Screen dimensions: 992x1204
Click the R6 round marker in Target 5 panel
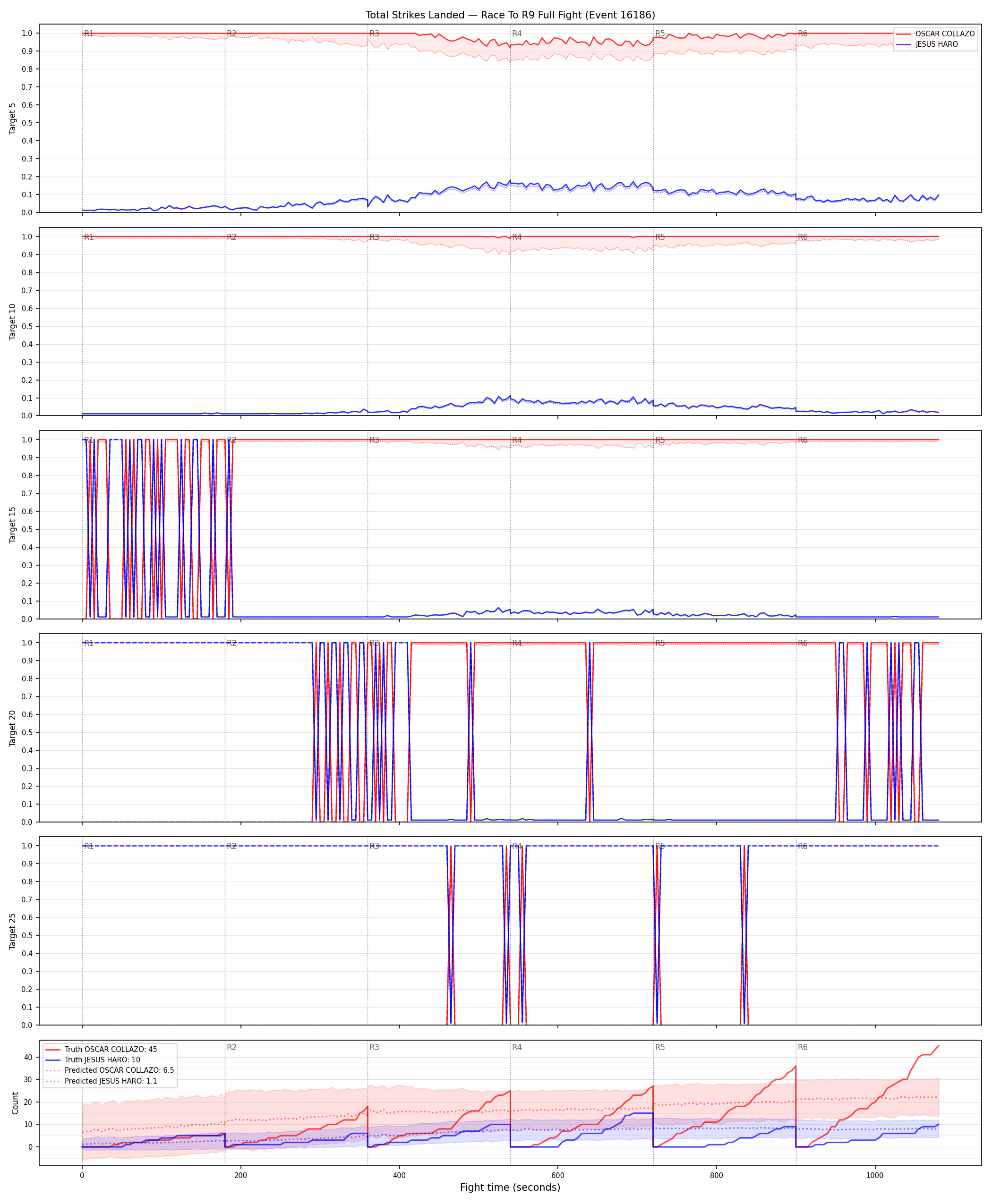(x=803, y=34)
